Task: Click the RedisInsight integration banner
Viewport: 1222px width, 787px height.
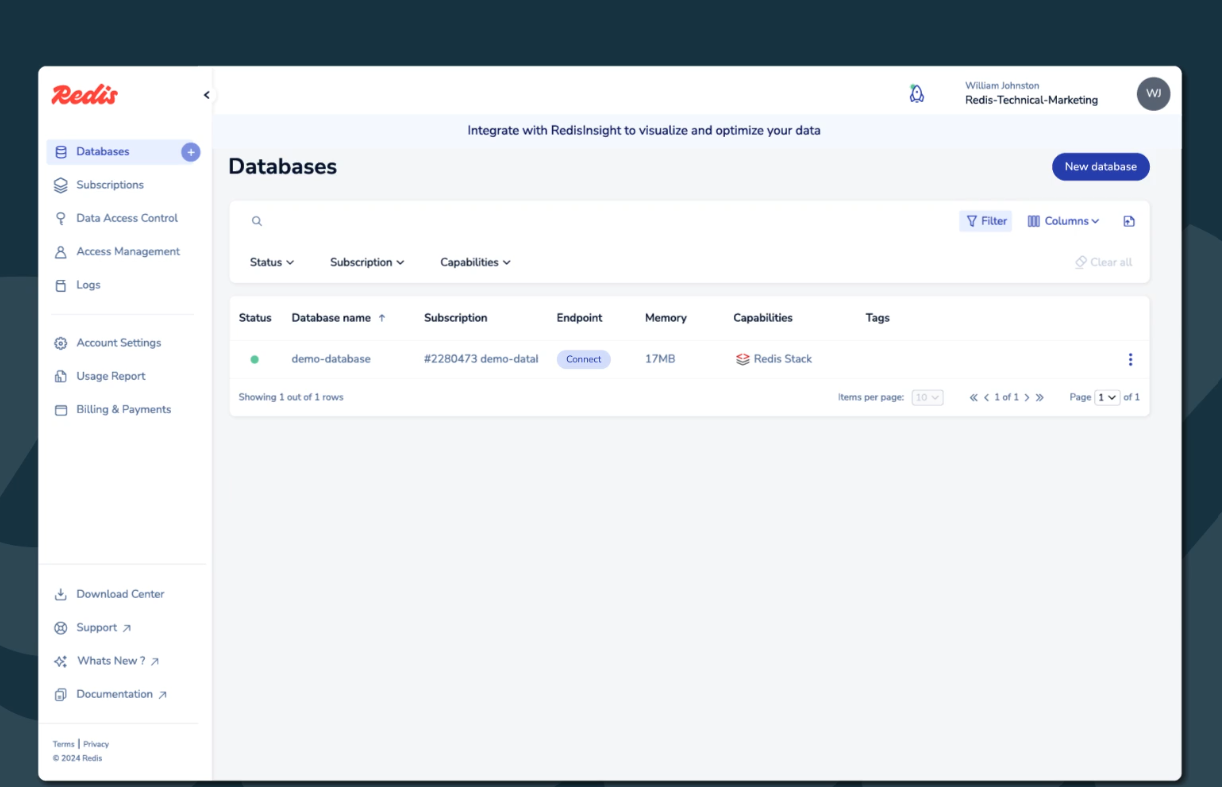Action: click(x=644, y=131)
